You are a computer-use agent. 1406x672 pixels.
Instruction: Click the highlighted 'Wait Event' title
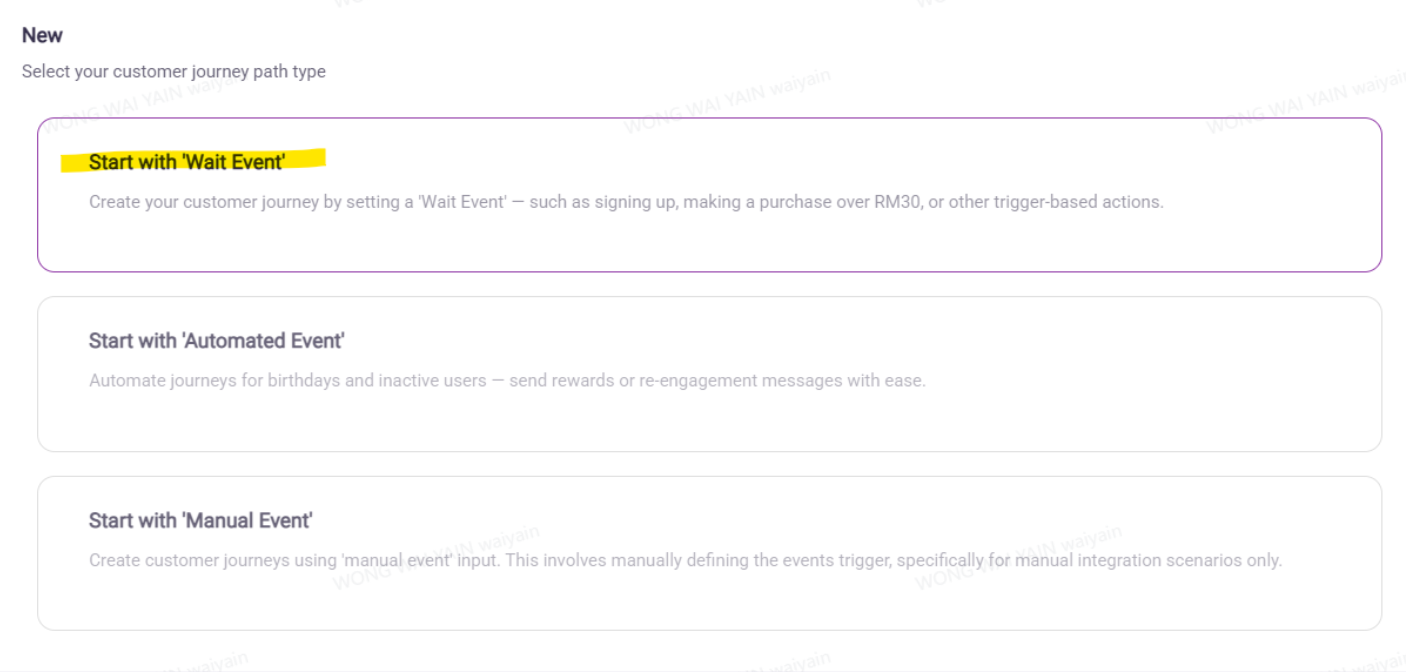coord(187,161)
